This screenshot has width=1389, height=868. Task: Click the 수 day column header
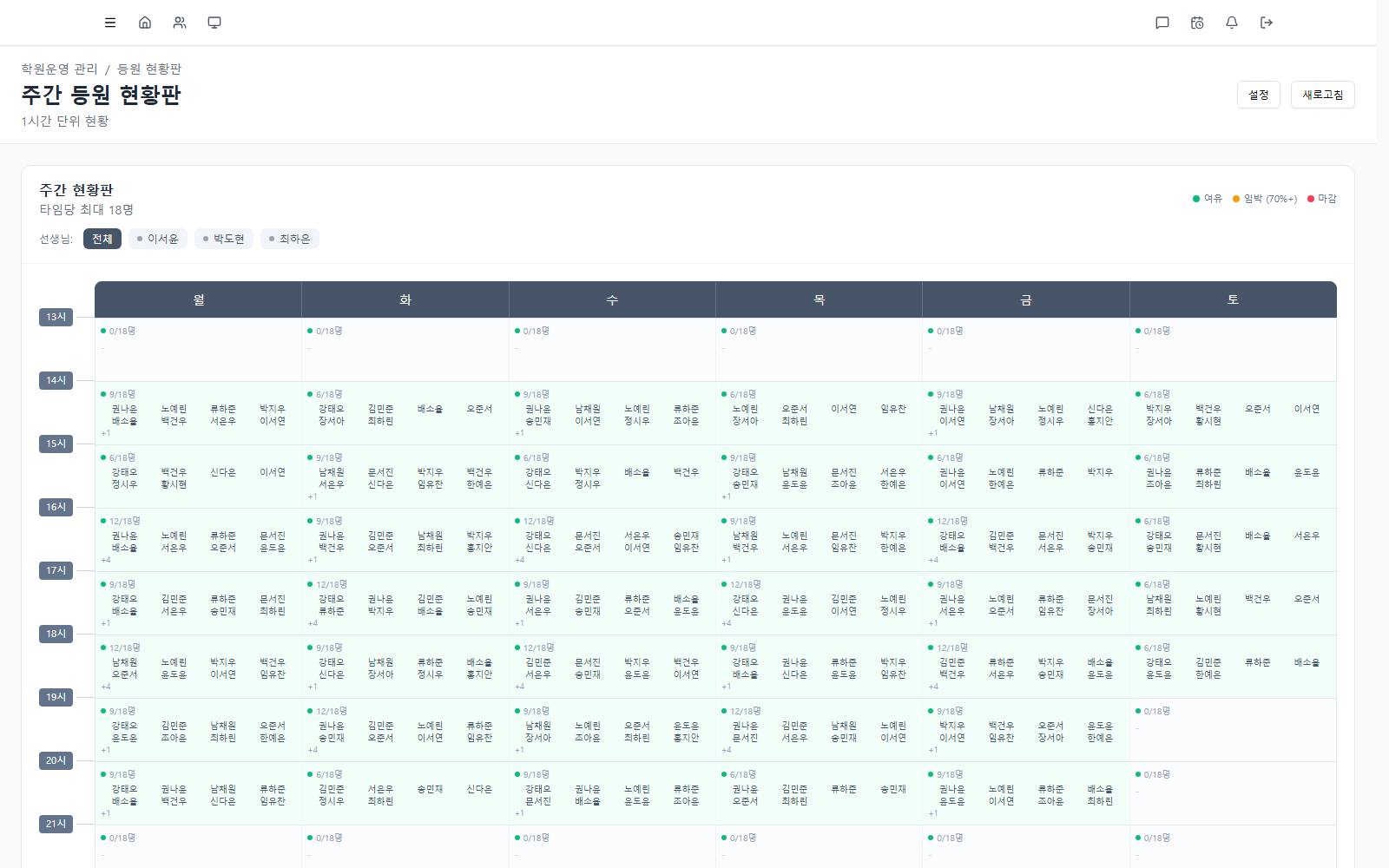[x=612, y=299]
